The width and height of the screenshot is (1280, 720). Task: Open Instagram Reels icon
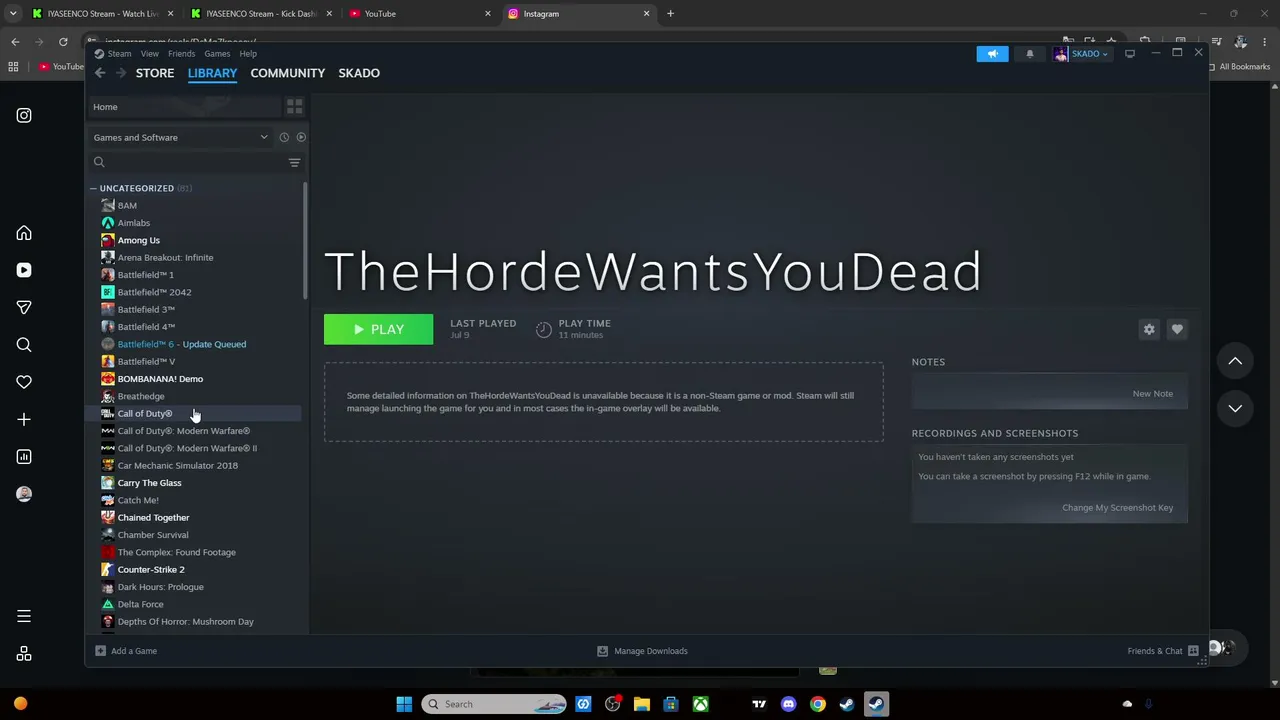click(x=24, y=270)
